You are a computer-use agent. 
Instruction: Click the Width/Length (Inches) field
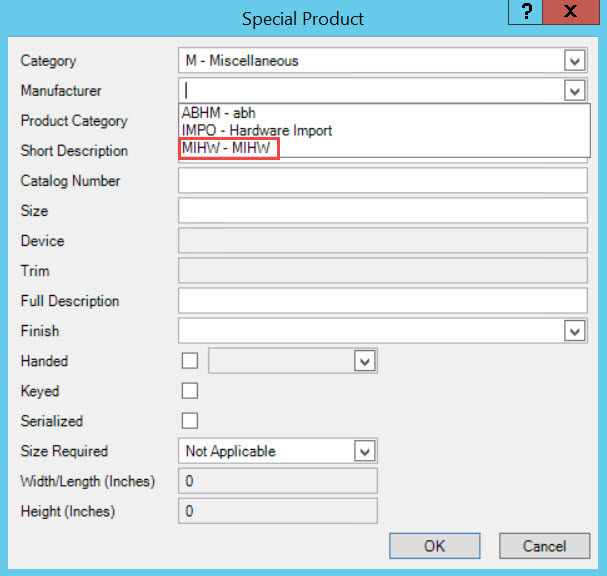(x=278, y=481)
